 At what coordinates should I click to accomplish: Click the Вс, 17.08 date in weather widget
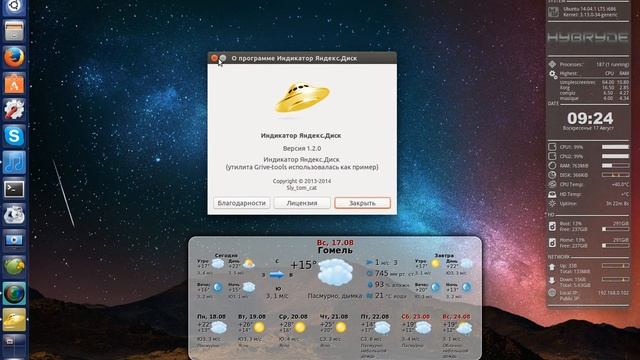click(335, 242)
